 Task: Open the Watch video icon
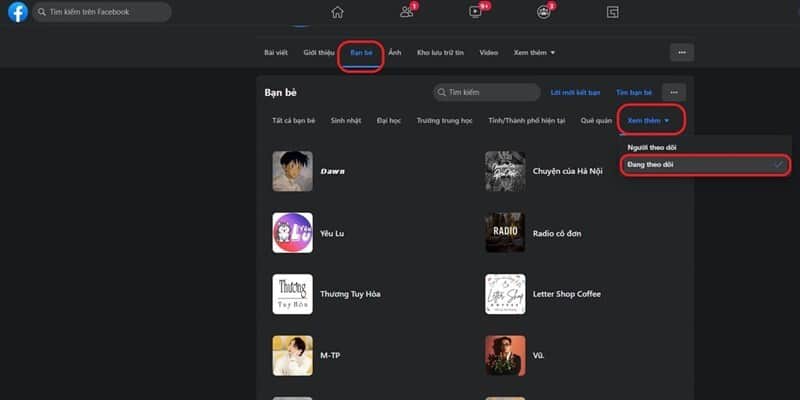coord(475,12)
